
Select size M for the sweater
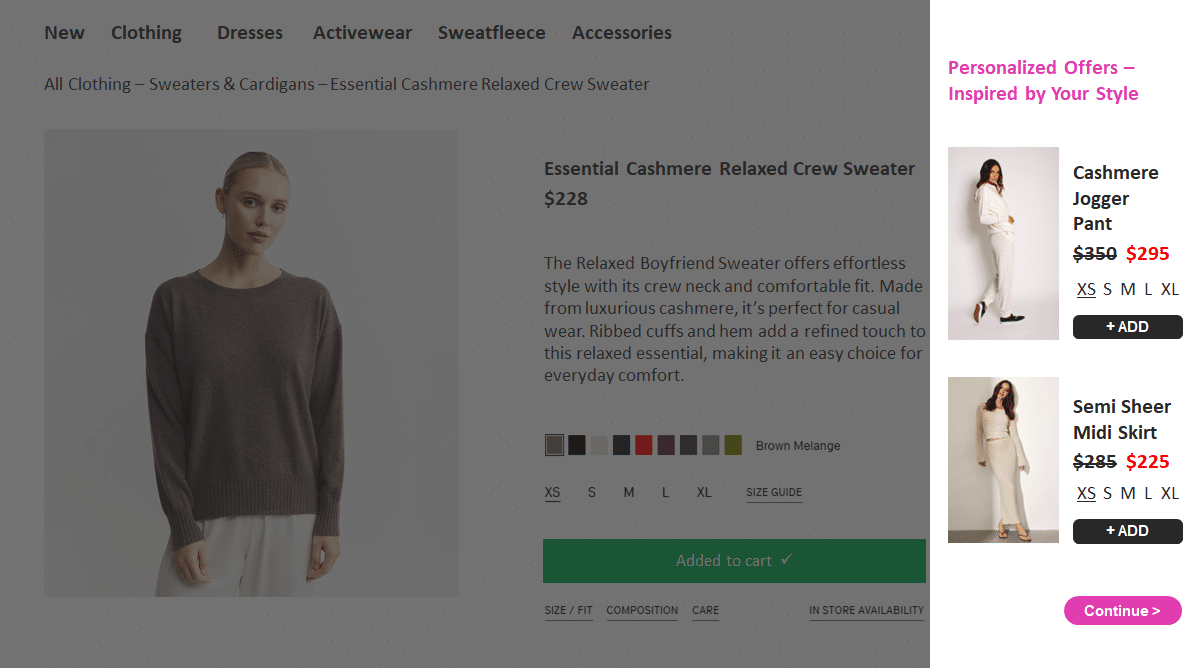tap(628, 492)
